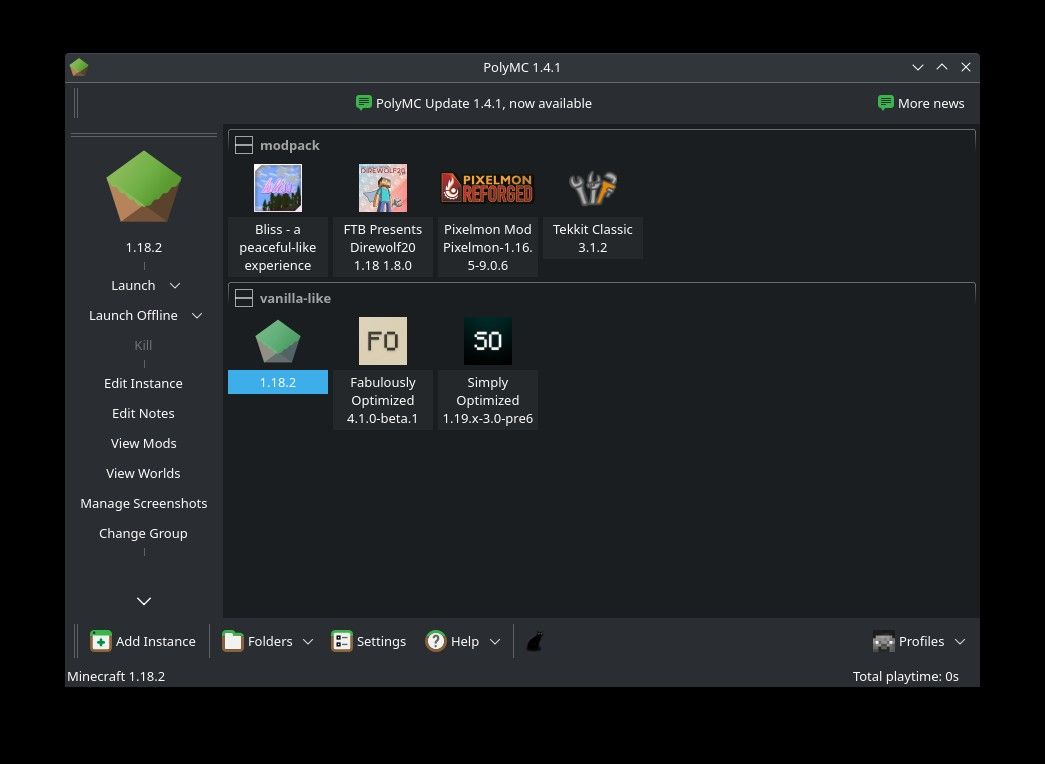Open the Profiles dropdown arrow

tap(960, 641)
